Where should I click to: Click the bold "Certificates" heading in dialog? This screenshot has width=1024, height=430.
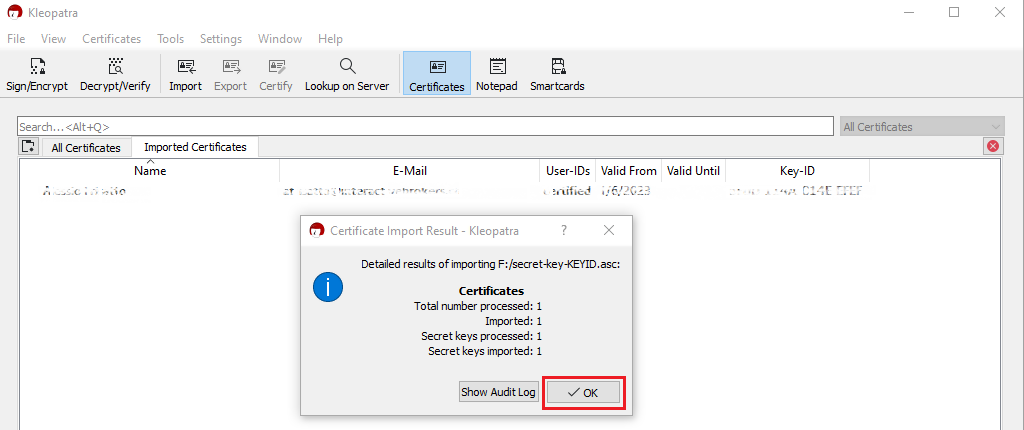tap(491, 291)
